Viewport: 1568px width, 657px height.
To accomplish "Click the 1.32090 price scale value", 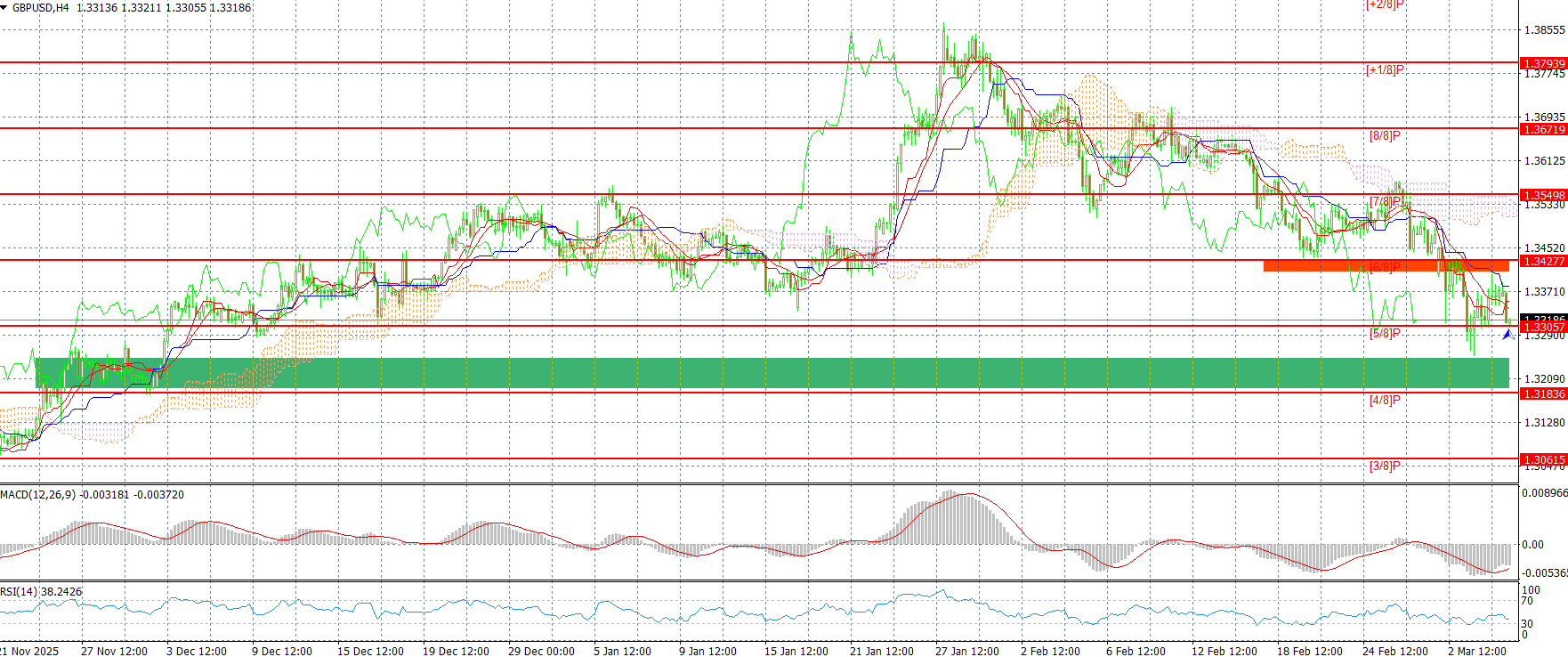I will pyautogui.click(x=1545, y=378).
